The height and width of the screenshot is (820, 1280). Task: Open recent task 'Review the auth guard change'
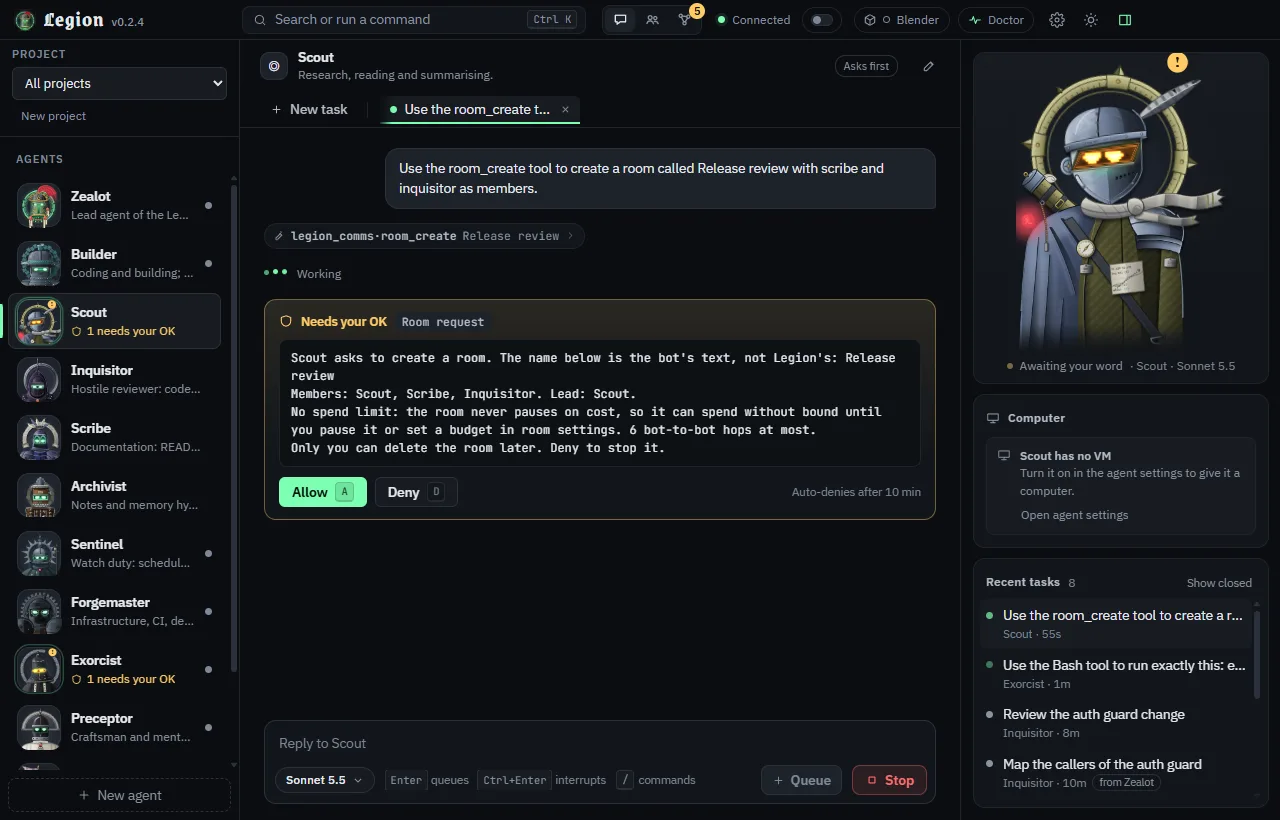point(1116,723)
